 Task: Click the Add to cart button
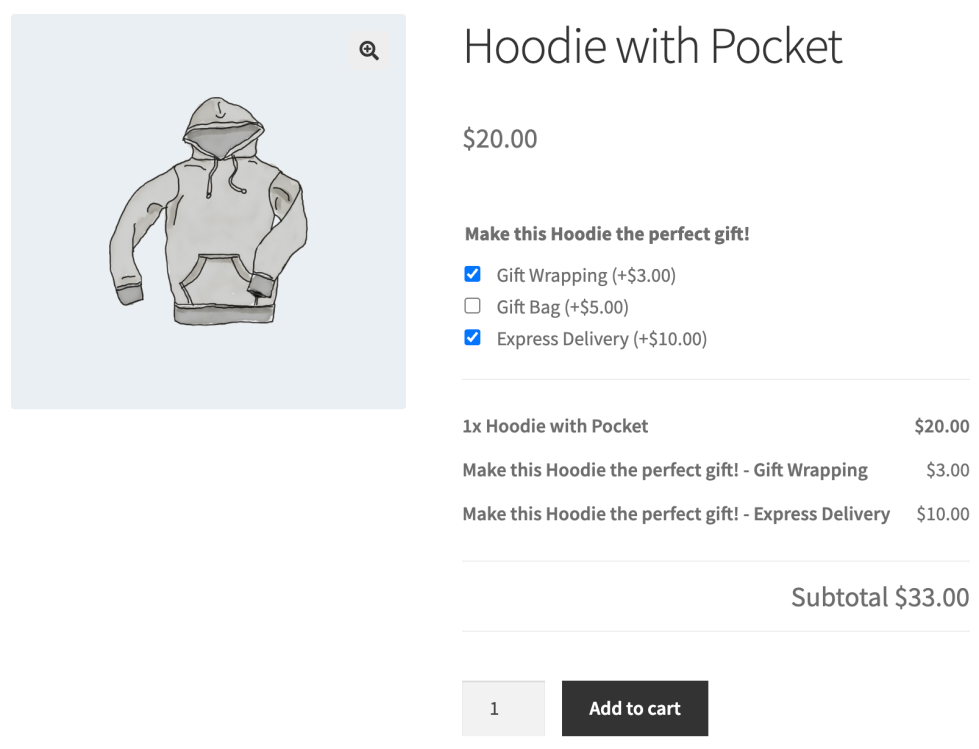pyautogui.click(x=635, y=708)
